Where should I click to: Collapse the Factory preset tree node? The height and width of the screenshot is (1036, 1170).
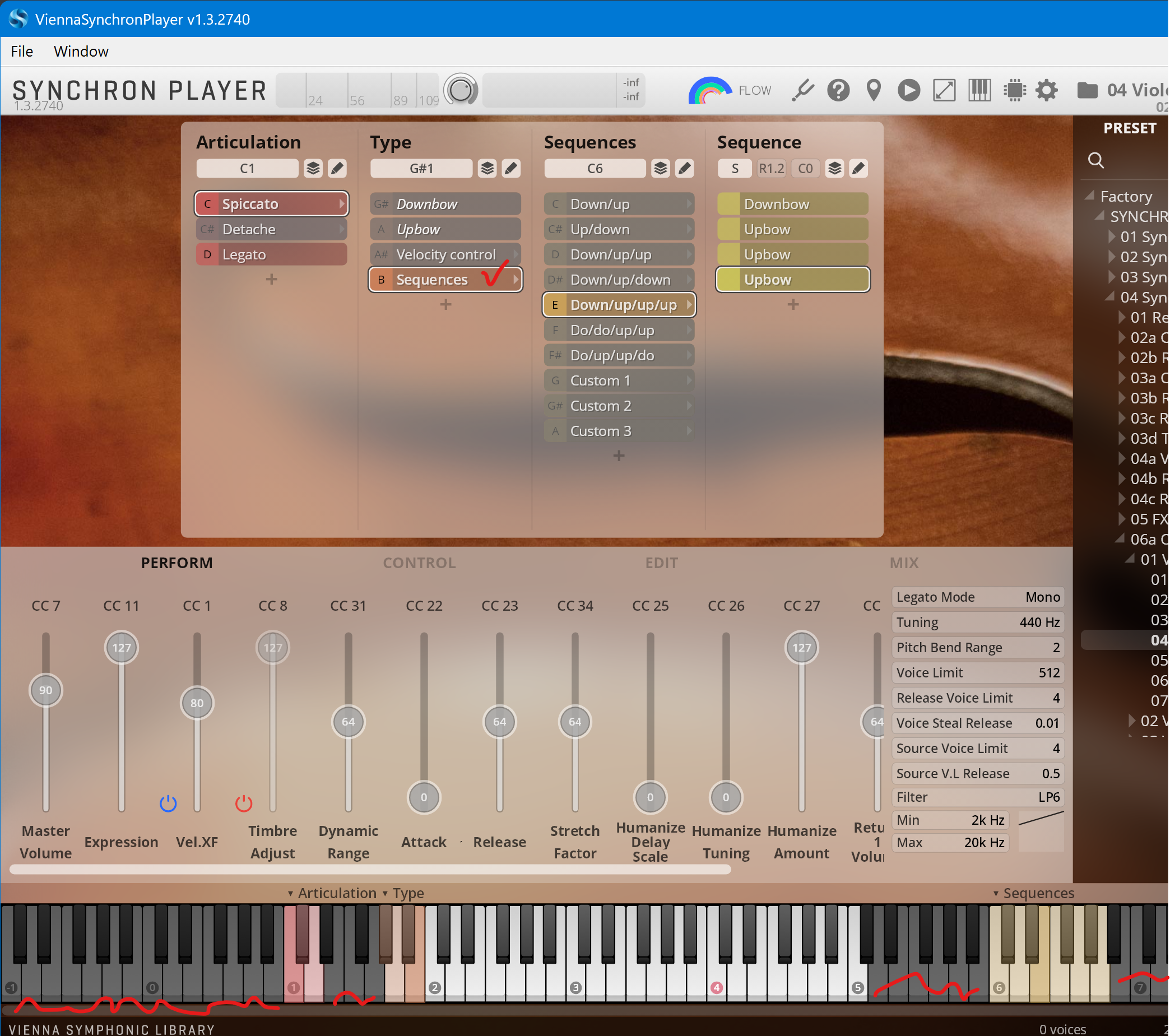click(1090, 196)
